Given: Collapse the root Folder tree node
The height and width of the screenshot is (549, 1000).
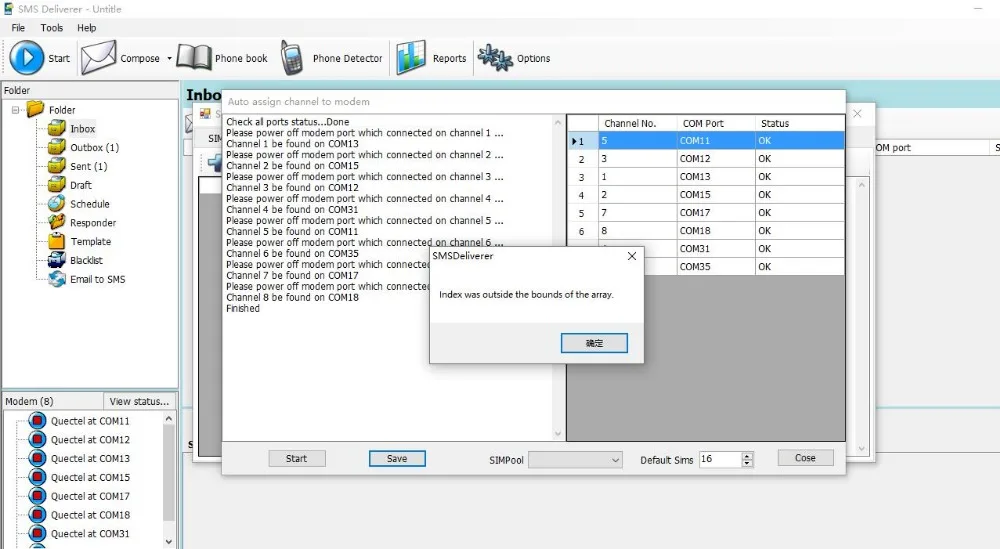Looking at the screenshot, I should [x=15, y=110].
